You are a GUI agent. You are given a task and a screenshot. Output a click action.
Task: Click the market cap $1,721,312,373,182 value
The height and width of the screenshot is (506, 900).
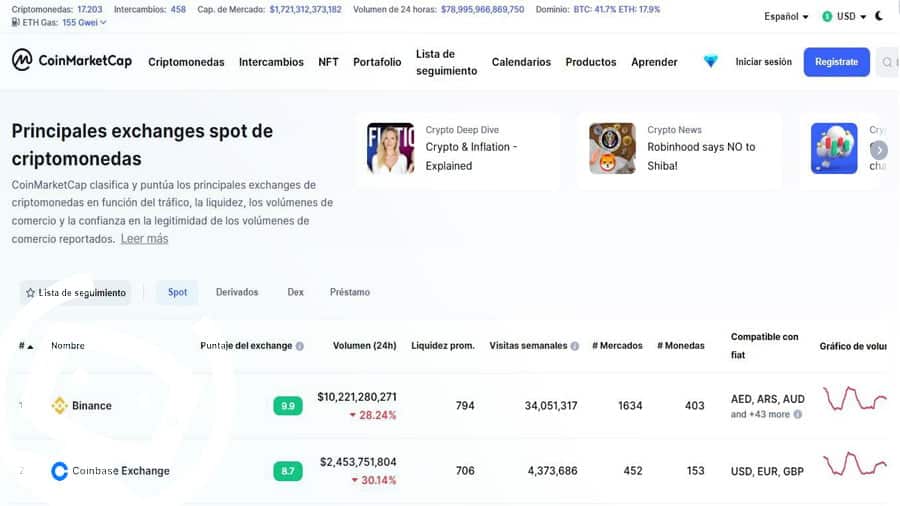(305, 9)
